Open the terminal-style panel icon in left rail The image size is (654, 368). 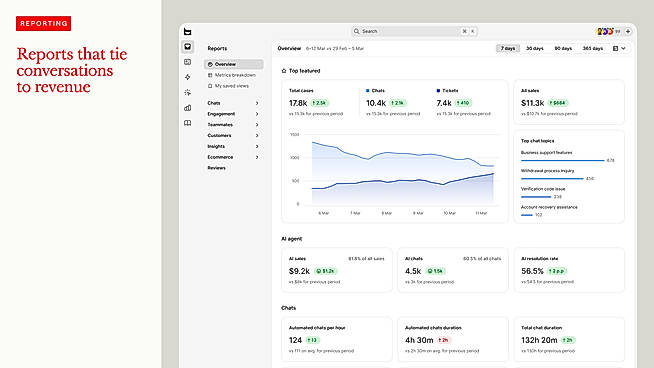click(188, 62)
